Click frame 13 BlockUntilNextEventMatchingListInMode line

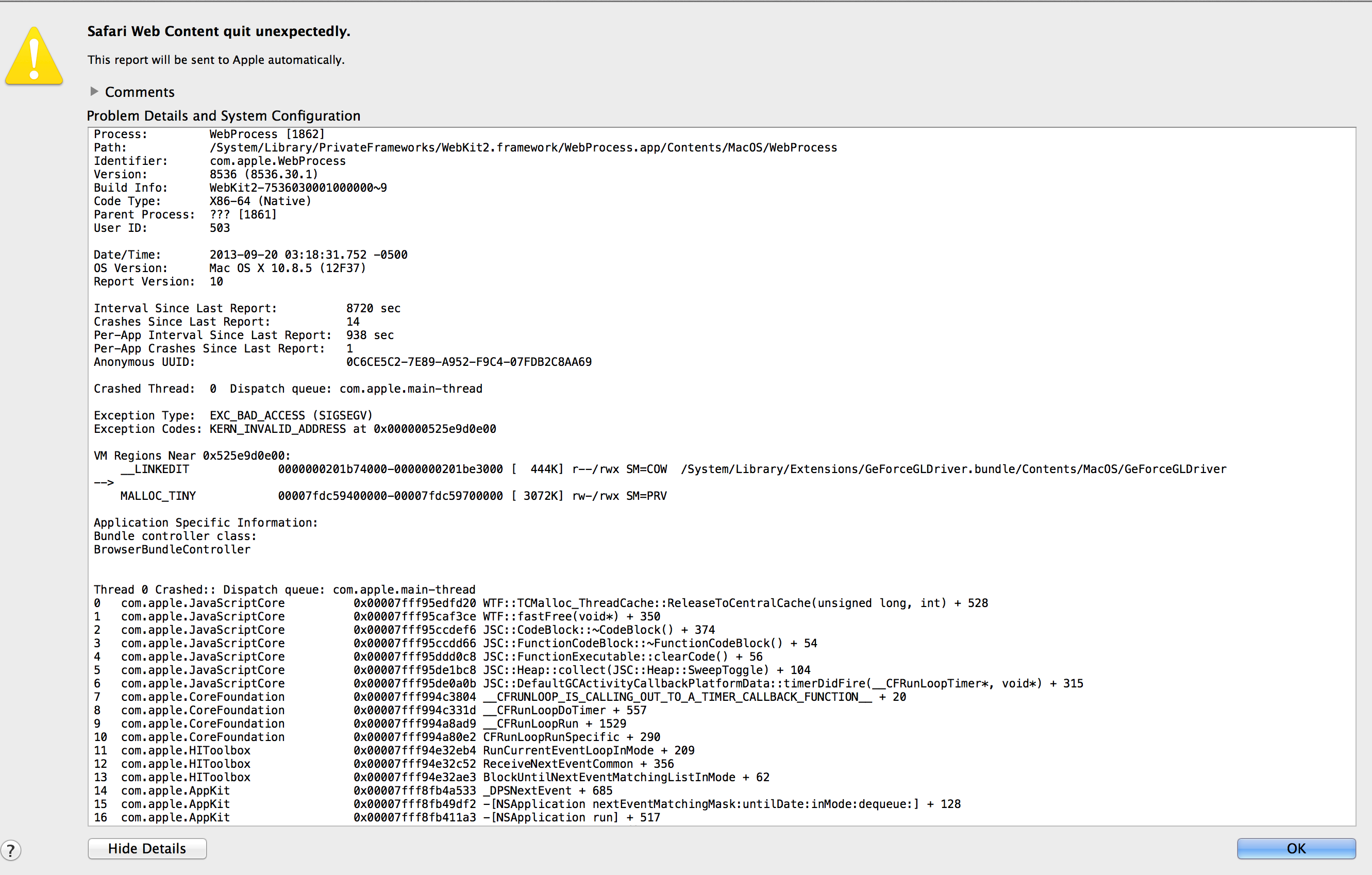432,777
